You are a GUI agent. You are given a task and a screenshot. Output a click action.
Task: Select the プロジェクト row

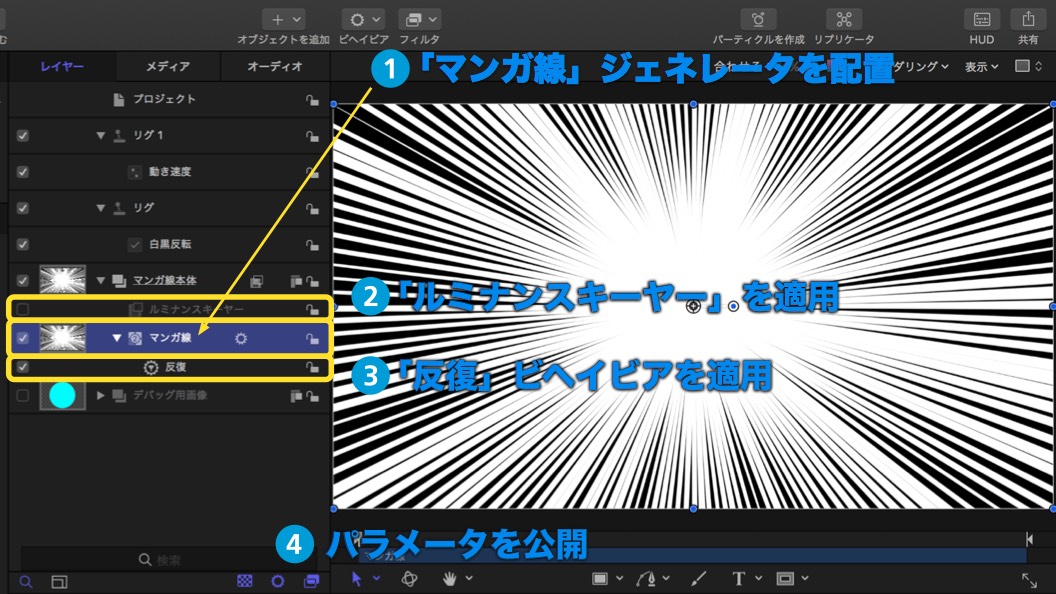coord(169,99)
